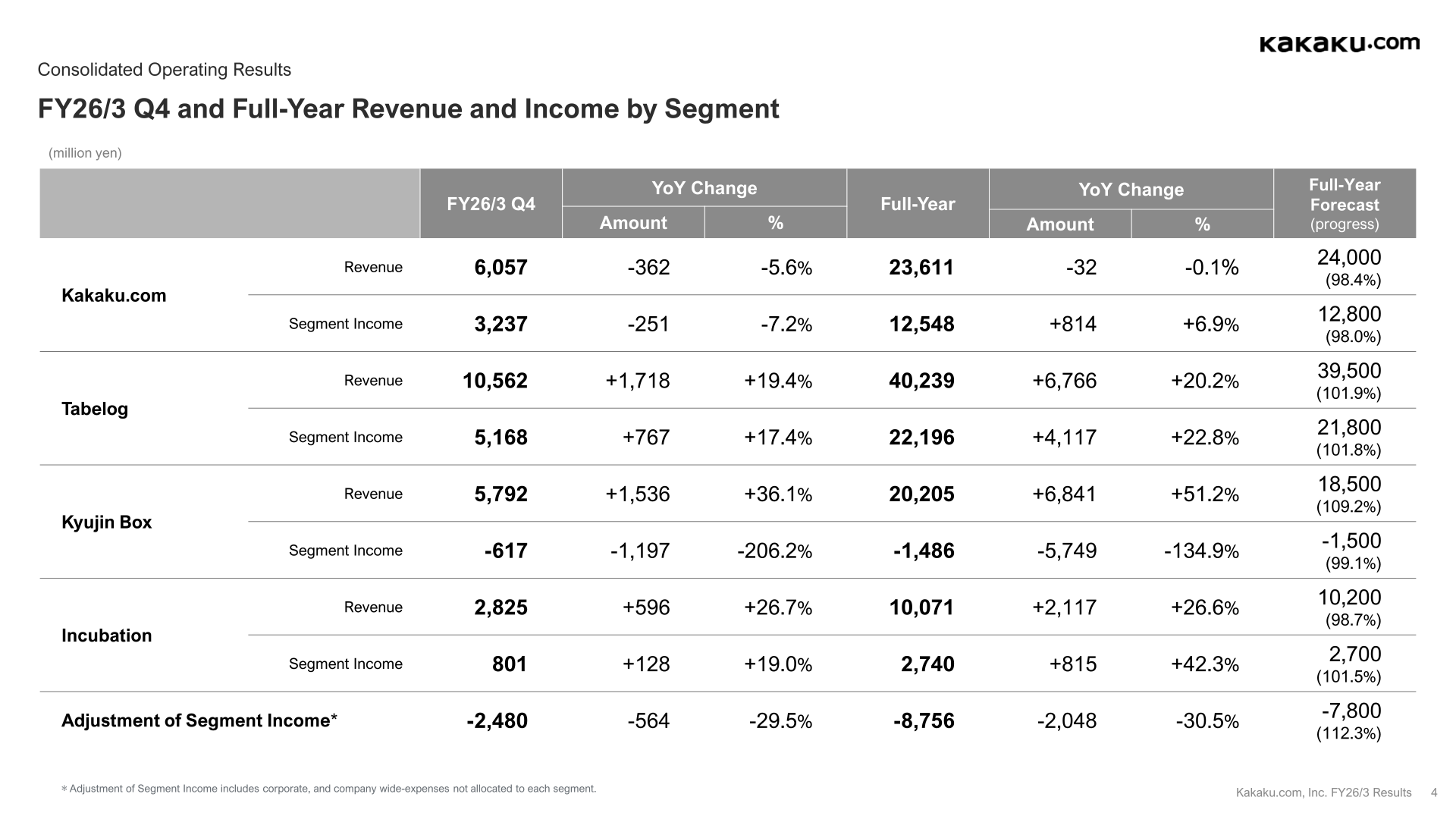Click the forecast value 18,500 (109.2%)
Screen dimensions: 1456x819
coord(1349,494)
